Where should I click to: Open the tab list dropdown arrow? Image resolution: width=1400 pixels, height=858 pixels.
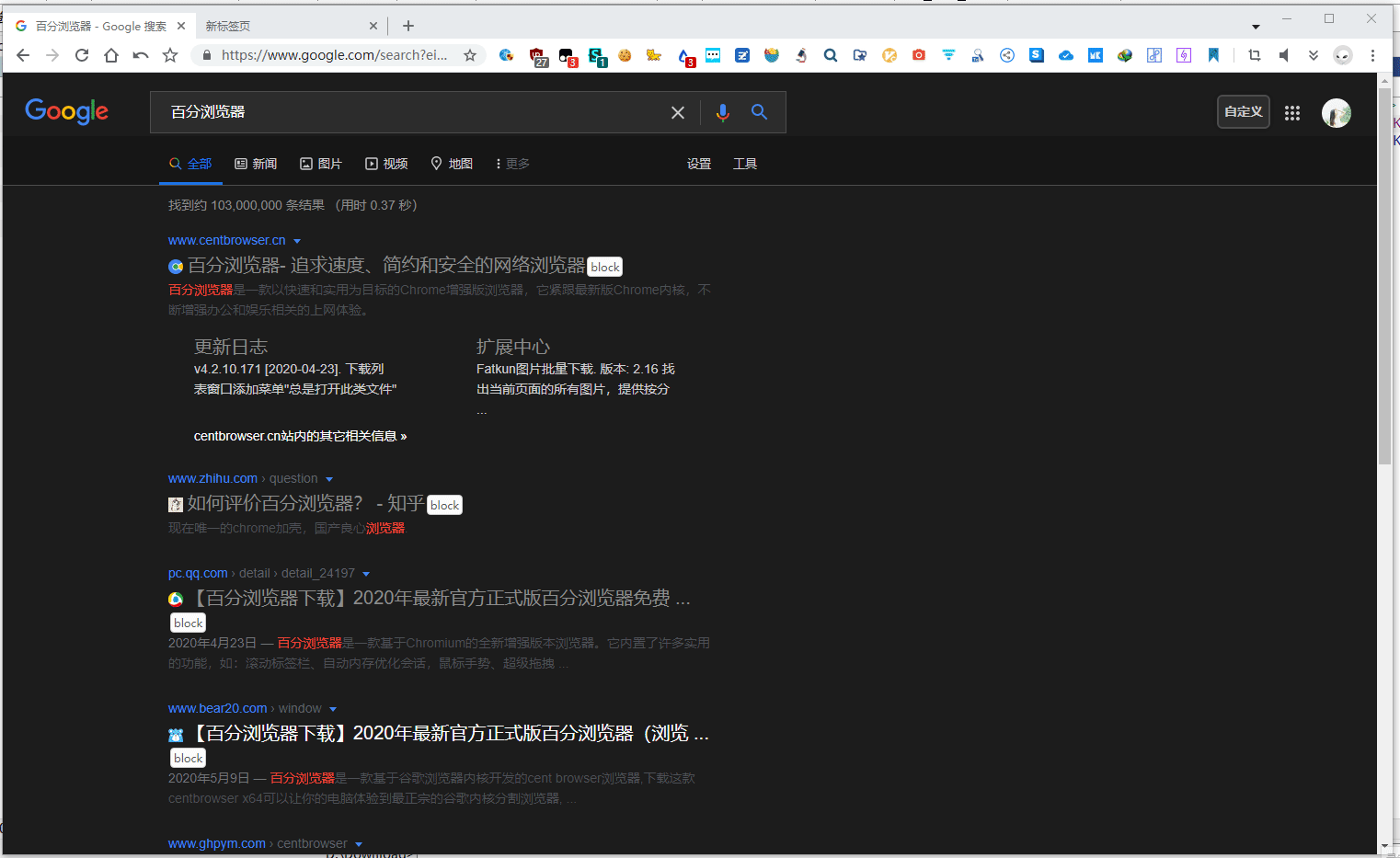1256,27
